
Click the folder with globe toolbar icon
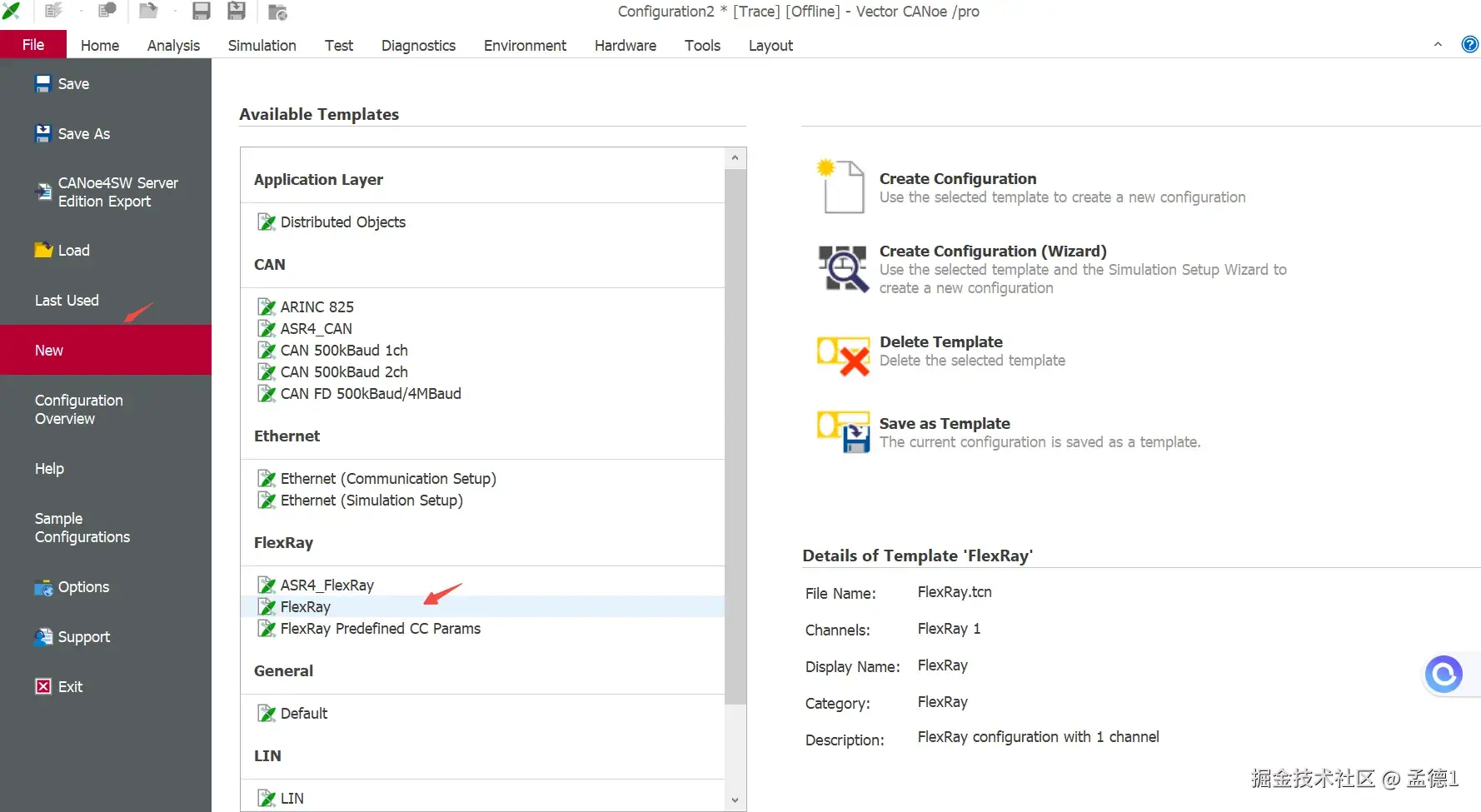click(x=278, y=11)
